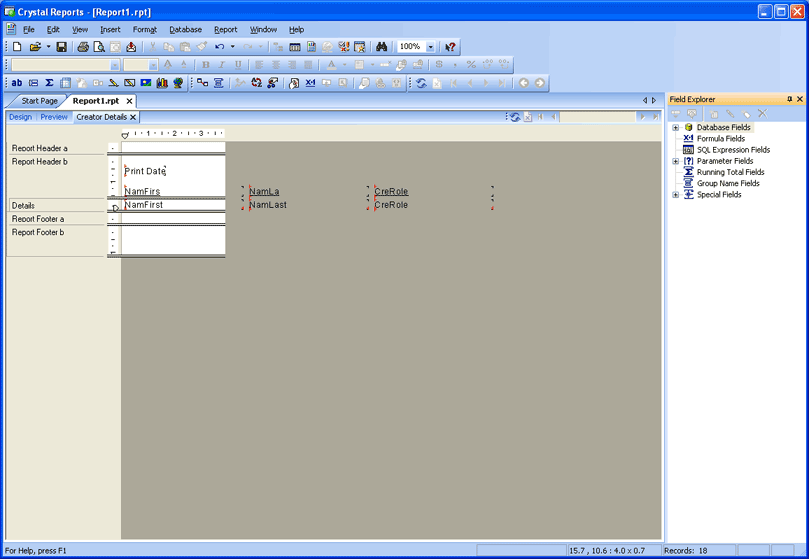Expand the Database Fields tree node
This screenshot has height=559, width=809.
676,128
